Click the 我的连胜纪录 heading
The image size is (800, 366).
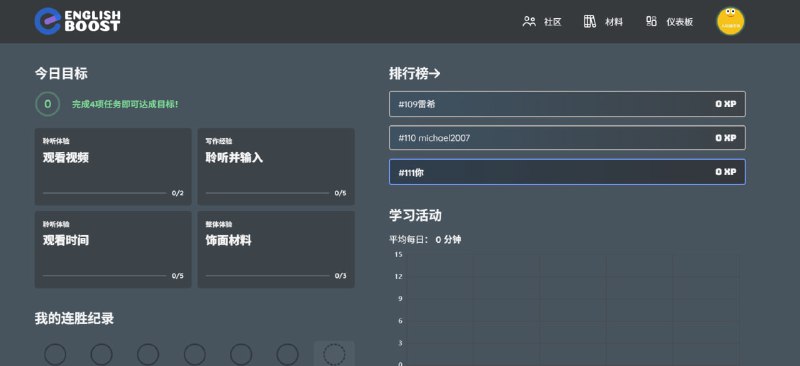74,319
